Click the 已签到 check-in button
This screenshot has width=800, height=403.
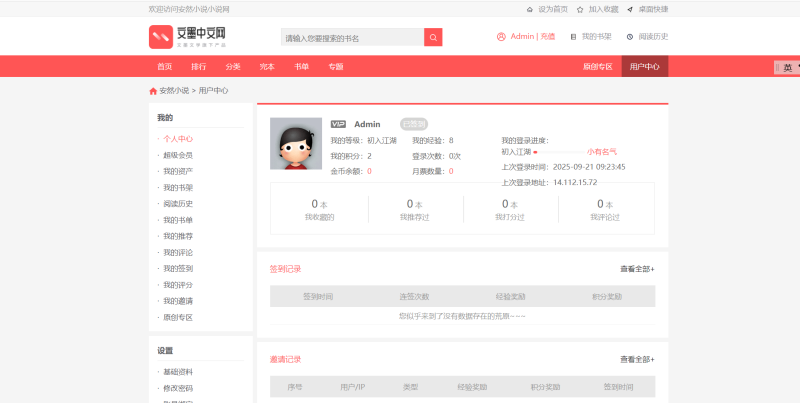tap(414, 124)
